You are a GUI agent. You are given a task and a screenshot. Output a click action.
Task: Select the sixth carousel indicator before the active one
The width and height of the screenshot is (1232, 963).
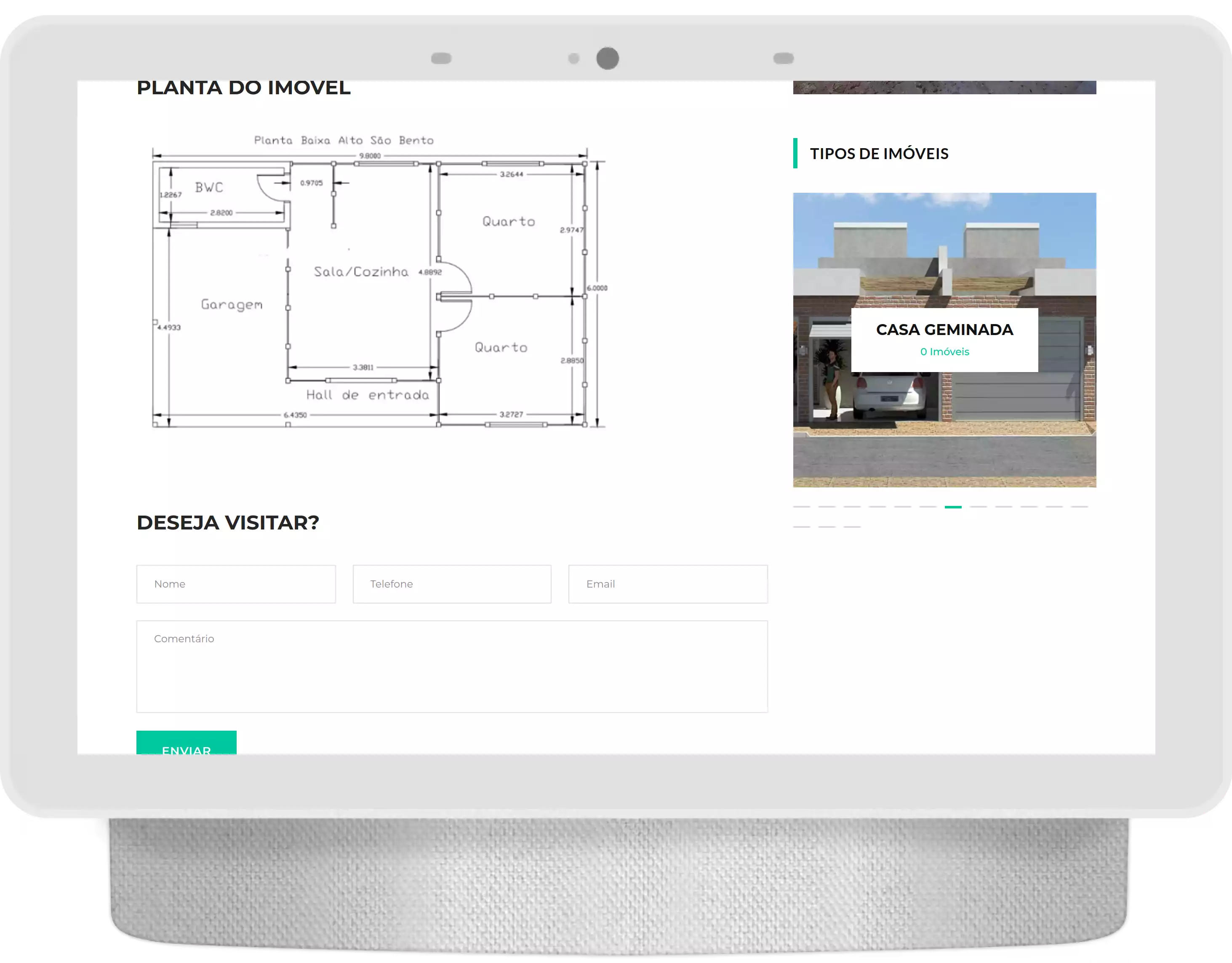coord(928,507)
